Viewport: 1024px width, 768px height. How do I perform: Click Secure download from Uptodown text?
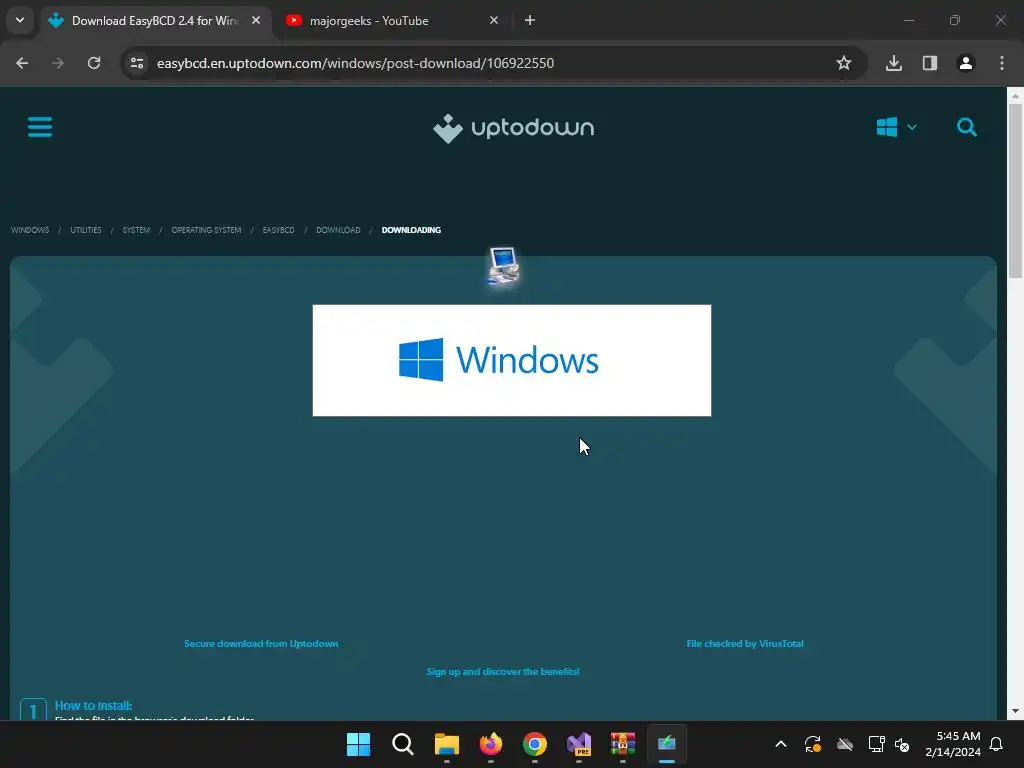(x=261, y=643)
